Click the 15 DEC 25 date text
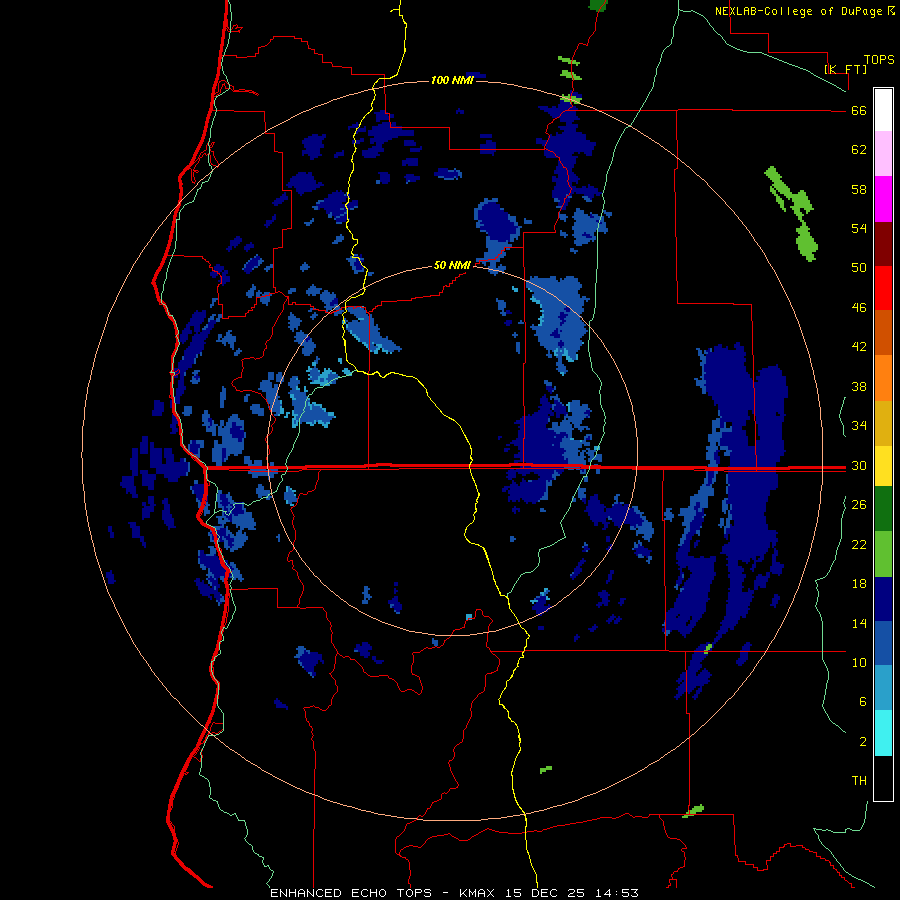 [x=548, y=893]
